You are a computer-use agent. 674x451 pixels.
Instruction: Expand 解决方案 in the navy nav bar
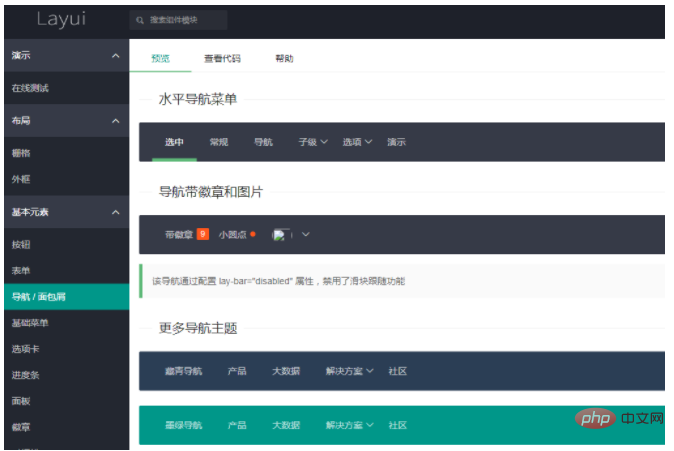(x=349, y=371)
